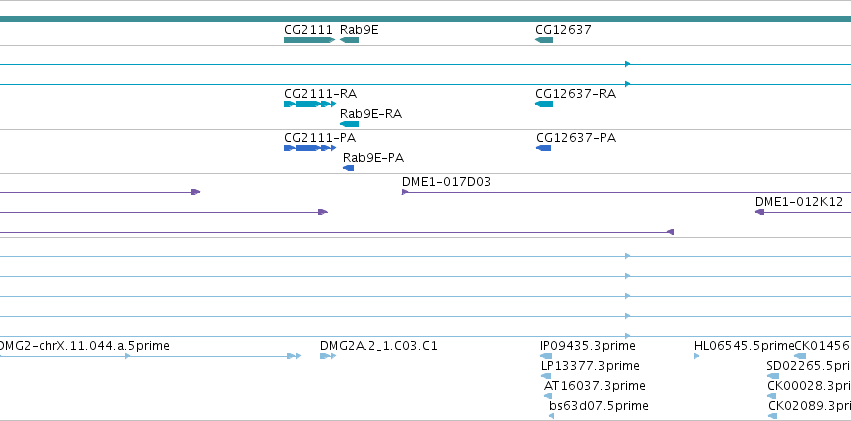Select the DMG2A.2_1.C03.C1 EST glyph
The image size is (851, 421).
coord(328,356)
